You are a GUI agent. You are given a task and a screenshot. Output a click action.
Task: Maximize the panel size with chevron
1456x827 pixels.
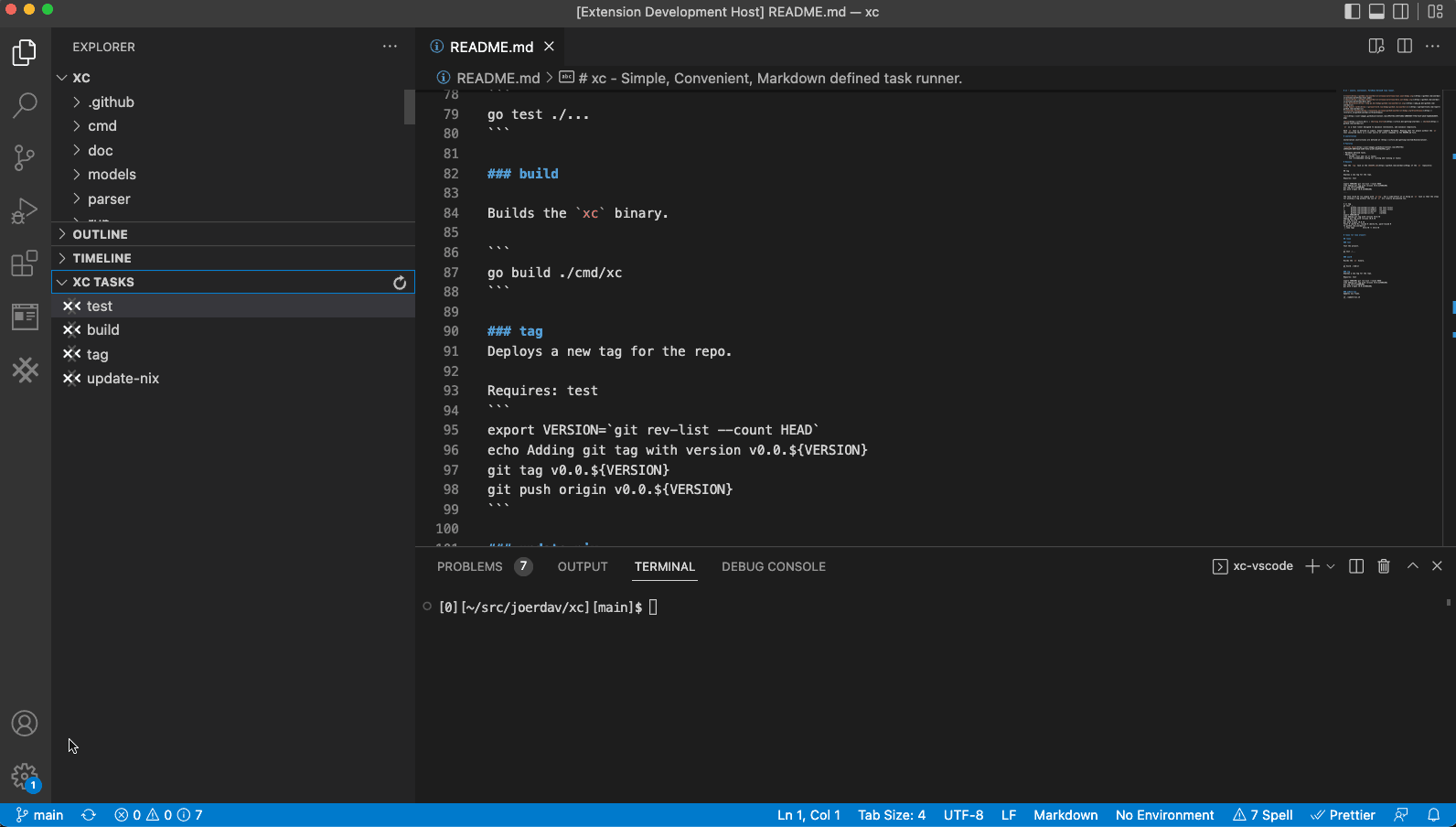pos(1412,566)
